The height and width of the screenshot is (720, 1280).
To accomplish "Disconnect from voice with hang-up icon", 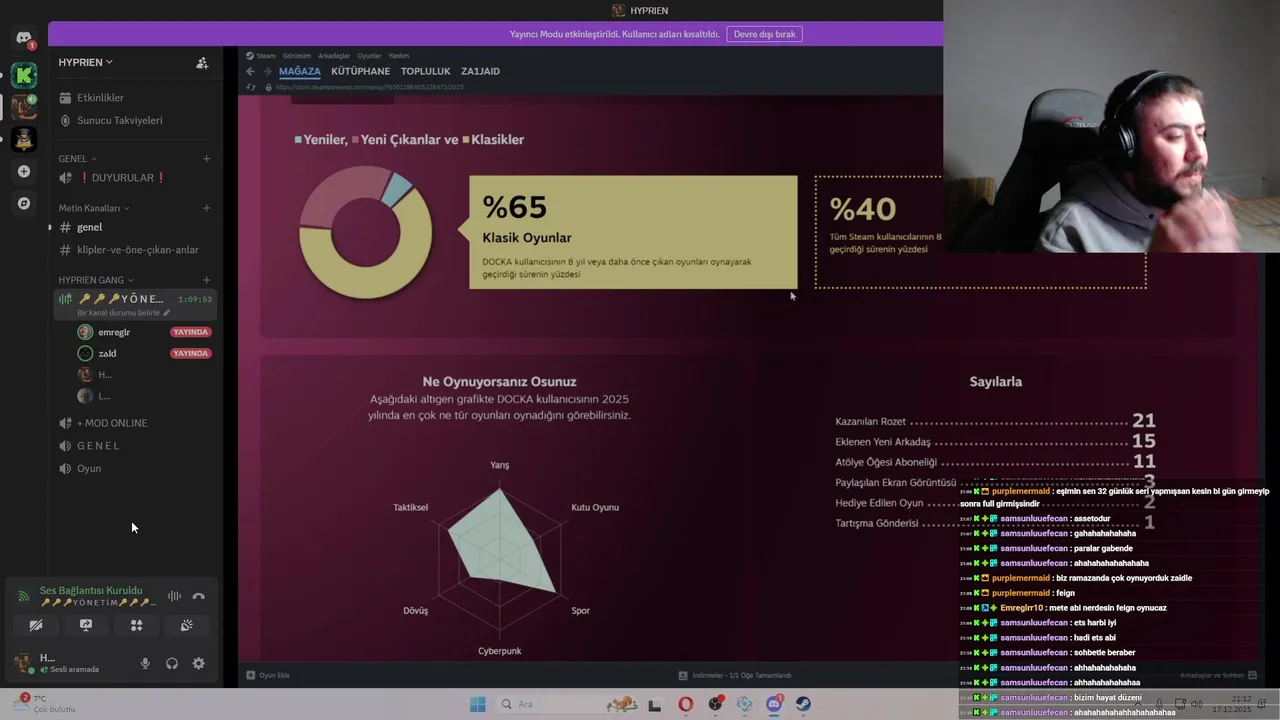I will coord(199,596).
